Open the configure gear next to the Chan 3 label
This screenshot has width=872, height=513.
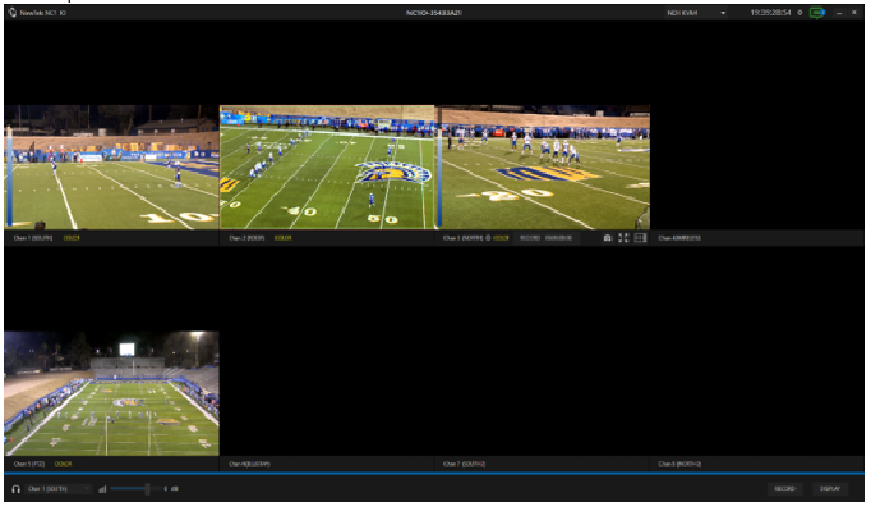pyautogui.click(x=488, y=239)
